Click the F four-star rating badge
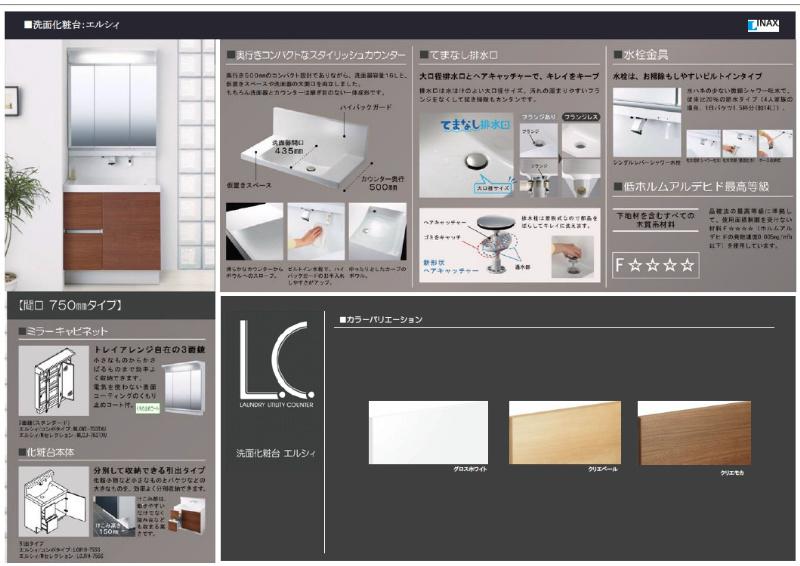 point(654,266)
